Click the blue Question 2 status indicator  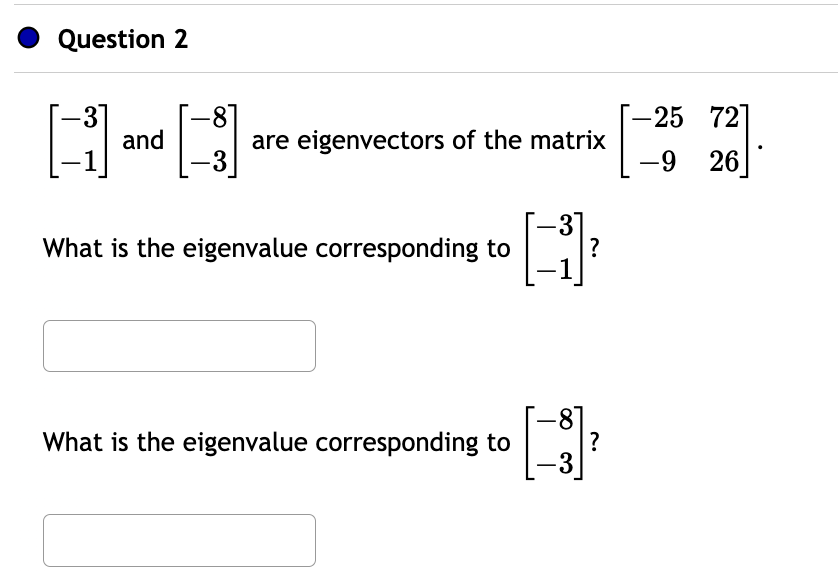pos(27,38)
